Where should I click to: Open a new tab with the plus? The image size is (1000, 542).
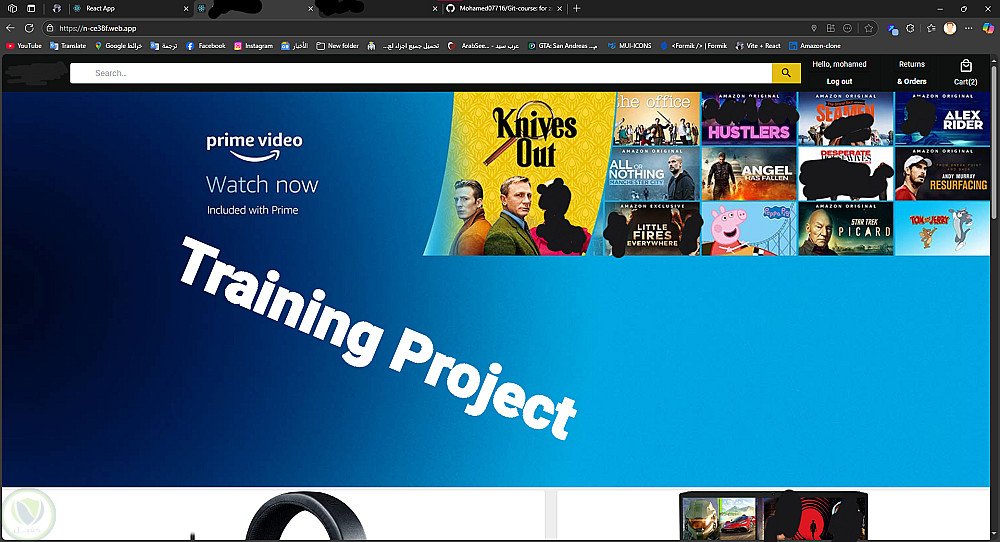577,8
